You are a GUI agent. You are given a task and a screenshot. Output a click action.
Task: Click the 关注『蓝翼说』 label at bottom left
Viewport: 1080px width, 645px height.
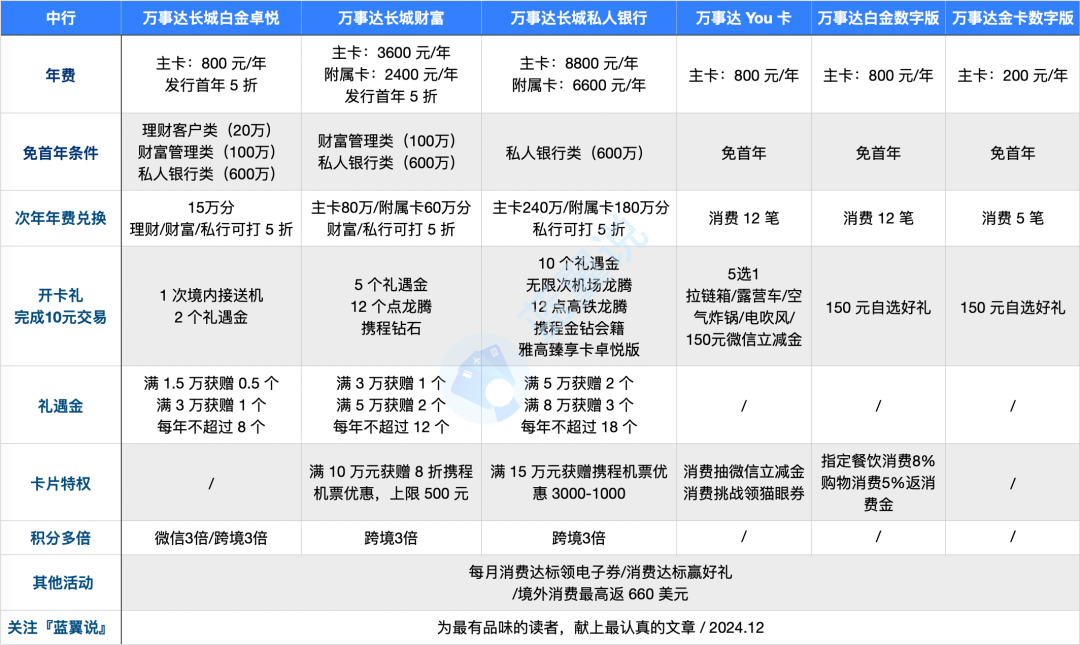pos(60,628)
